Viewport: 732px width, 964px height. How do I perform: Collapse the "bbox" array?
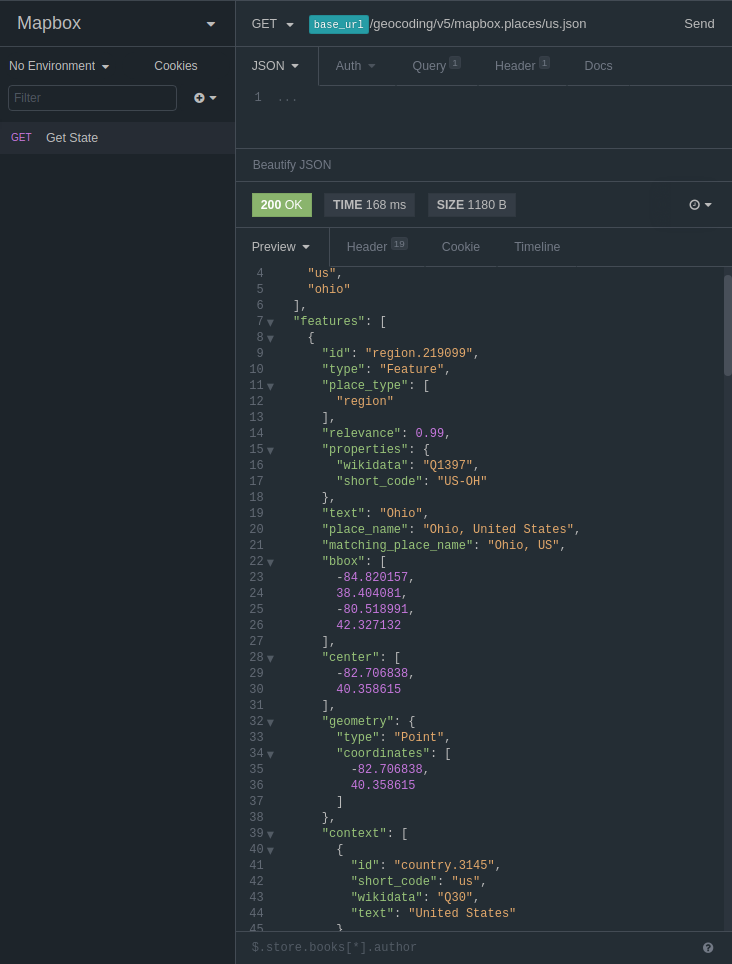(270, 562)
